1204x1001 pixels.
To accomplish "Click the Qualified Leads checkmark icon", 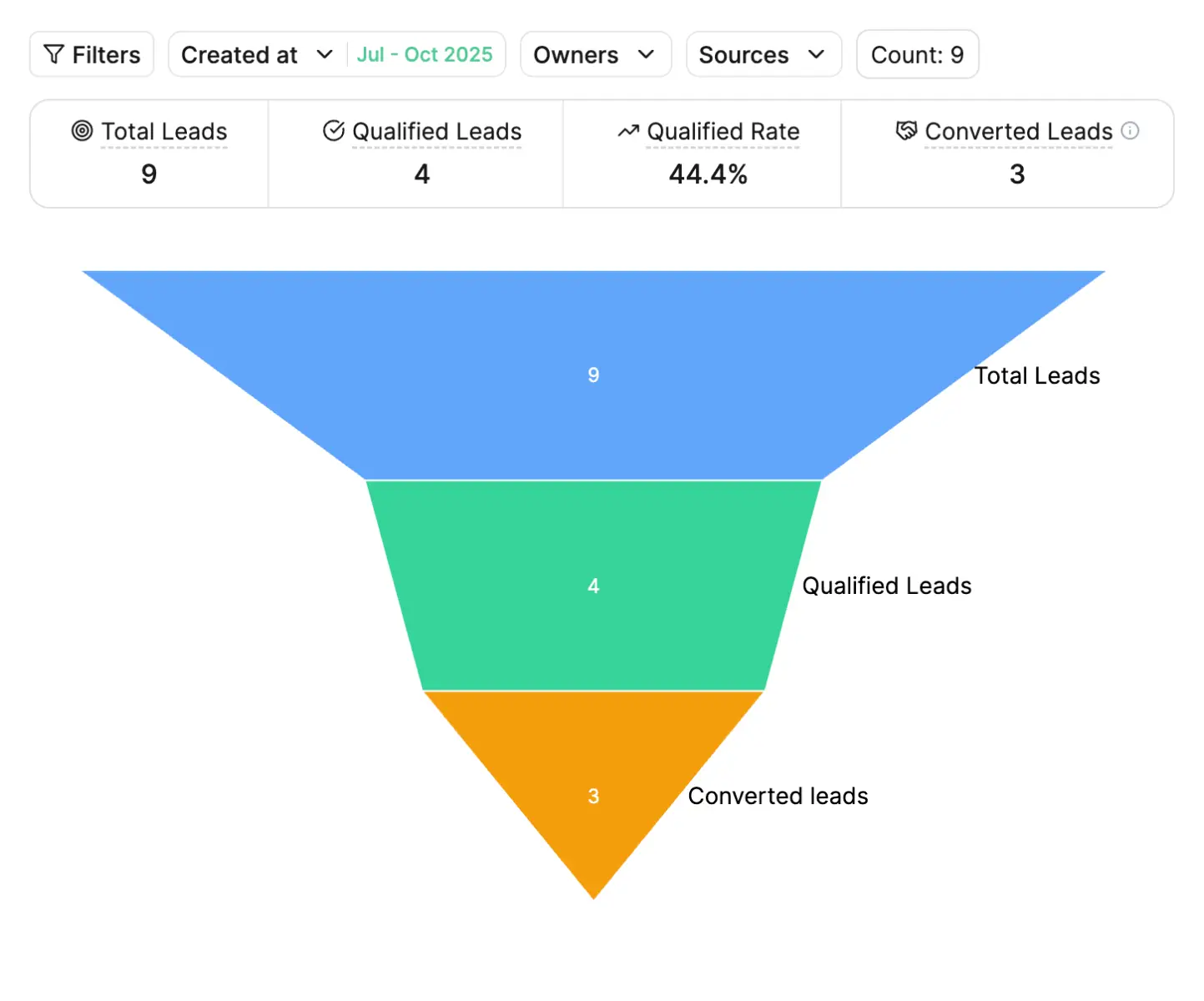I will [334, 131].
